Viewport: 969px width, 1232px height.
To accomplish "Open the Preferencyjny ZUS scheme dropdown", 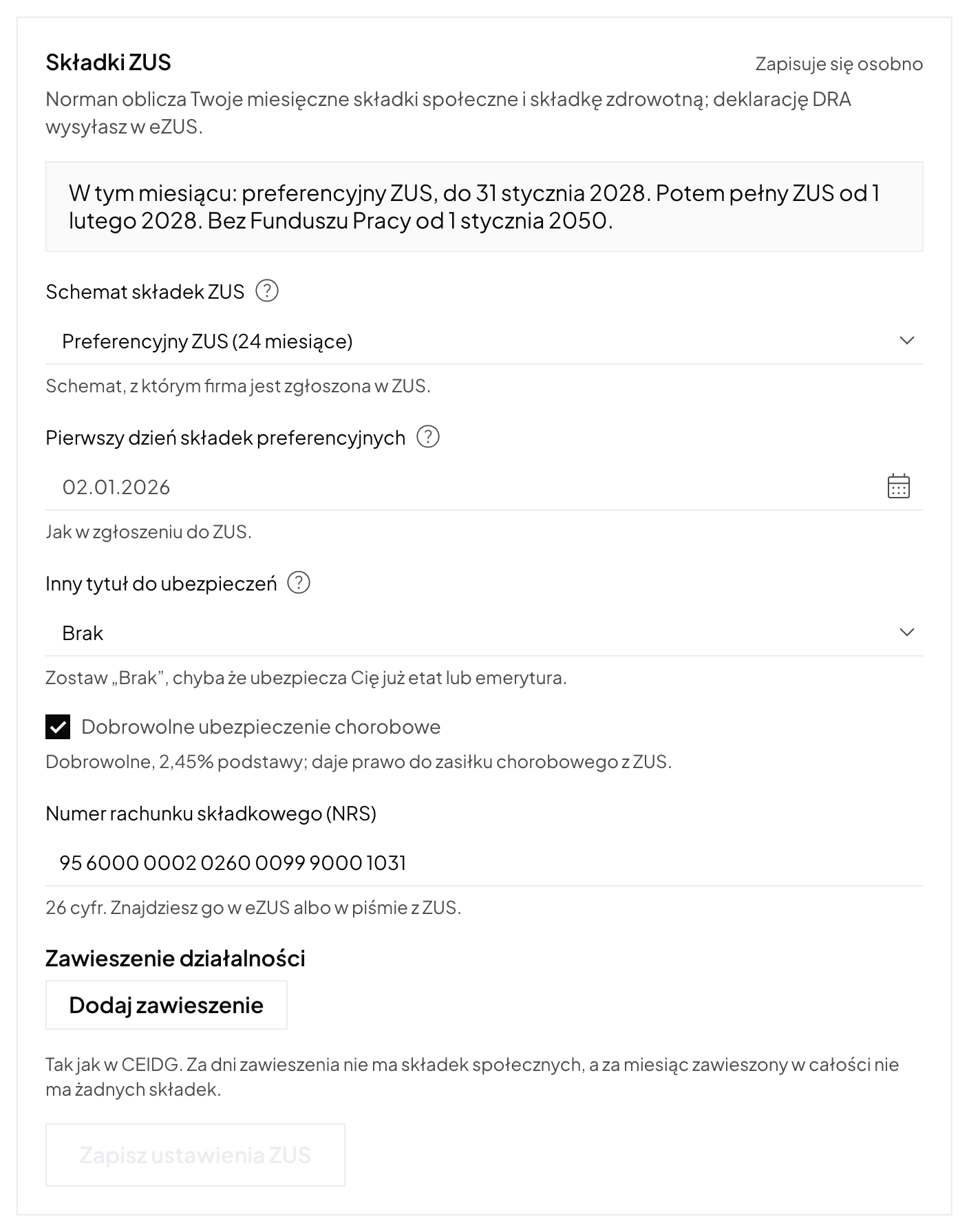I will pyautogui.click(x=484, y=341).
